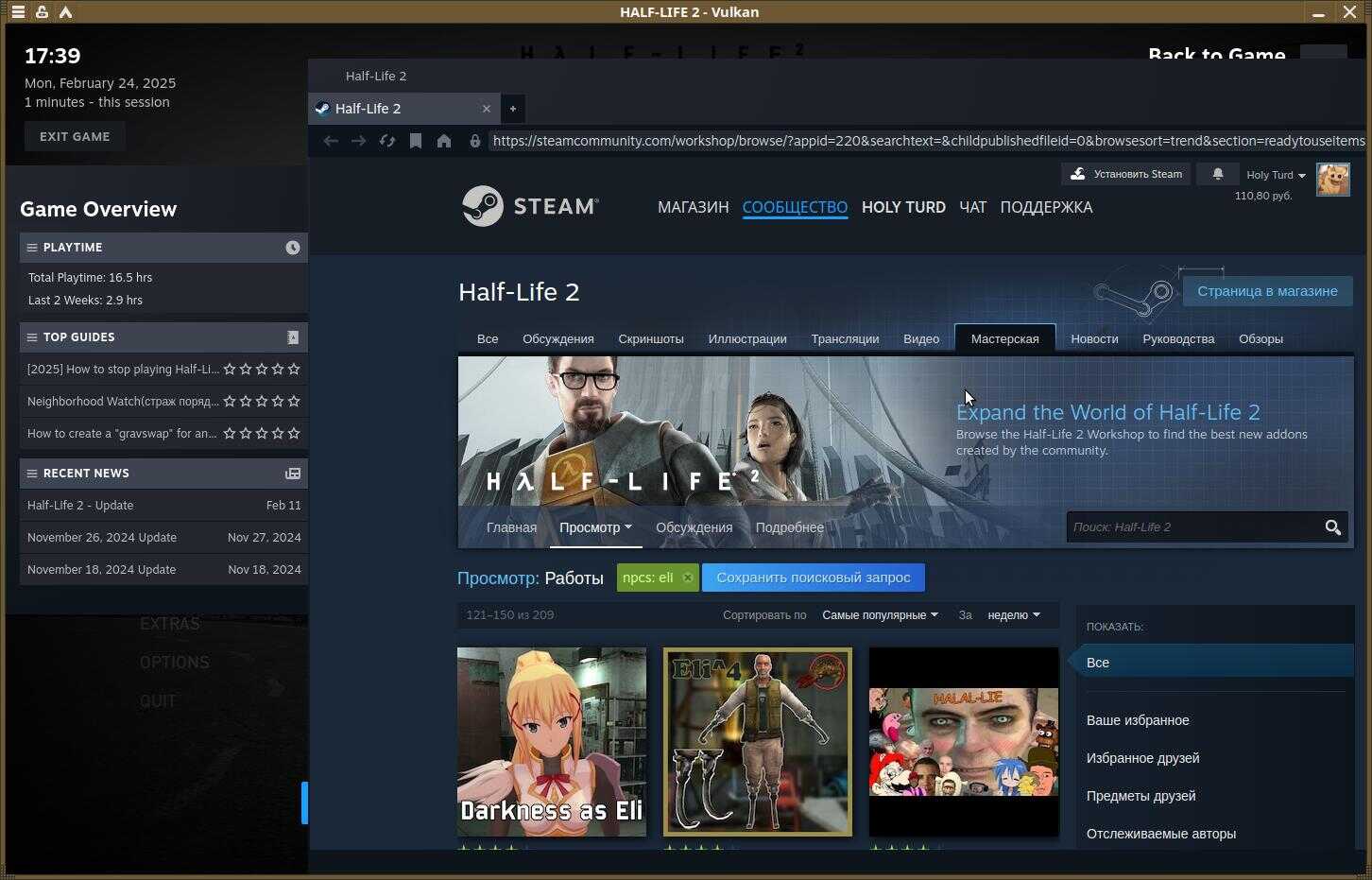Switch to the Видео tab
The width and height of the screenshot is (1372, 880).
(x=921, y=338)
